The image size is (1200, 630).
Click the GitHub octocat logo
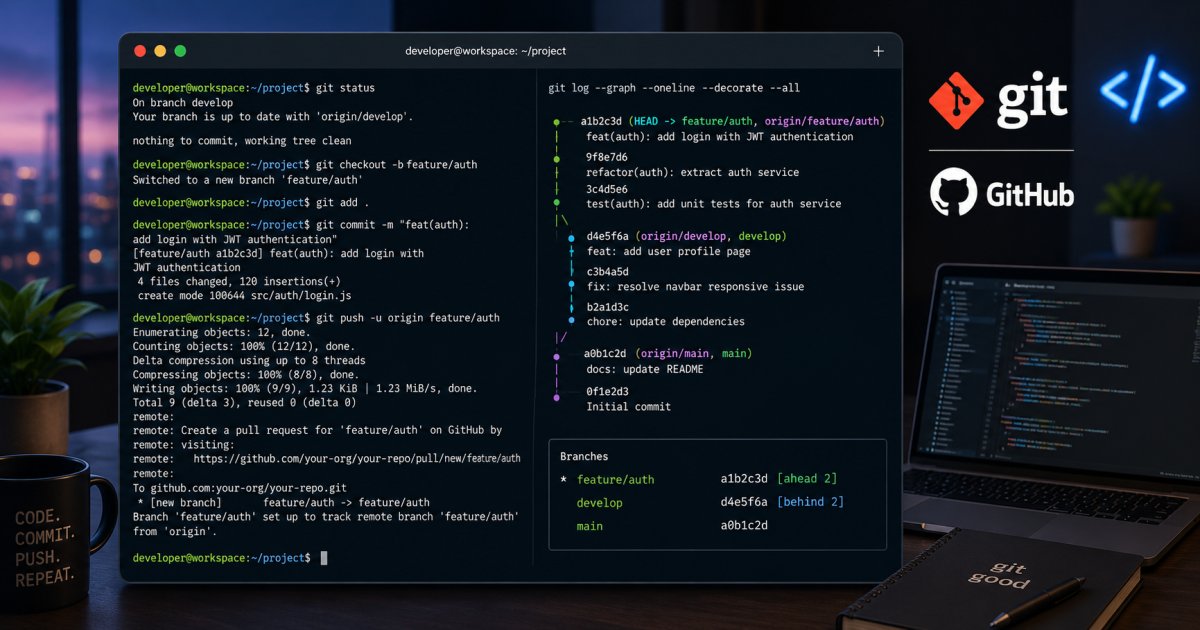coord(953,192)
